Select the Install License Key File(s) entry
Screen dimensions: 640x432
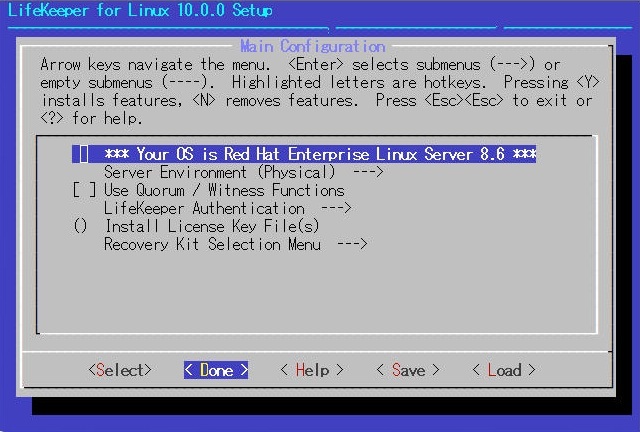coord(212,227)
